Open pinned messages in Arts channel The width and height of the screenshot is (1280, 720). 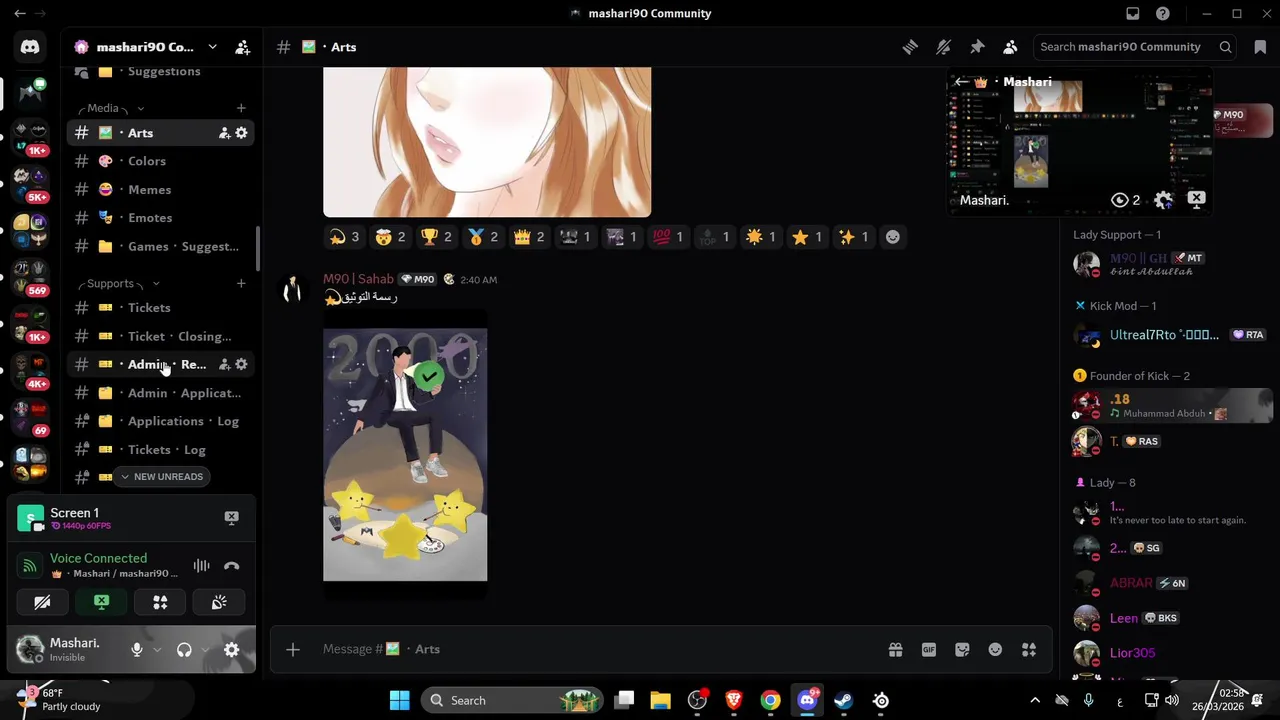(977, 47)
